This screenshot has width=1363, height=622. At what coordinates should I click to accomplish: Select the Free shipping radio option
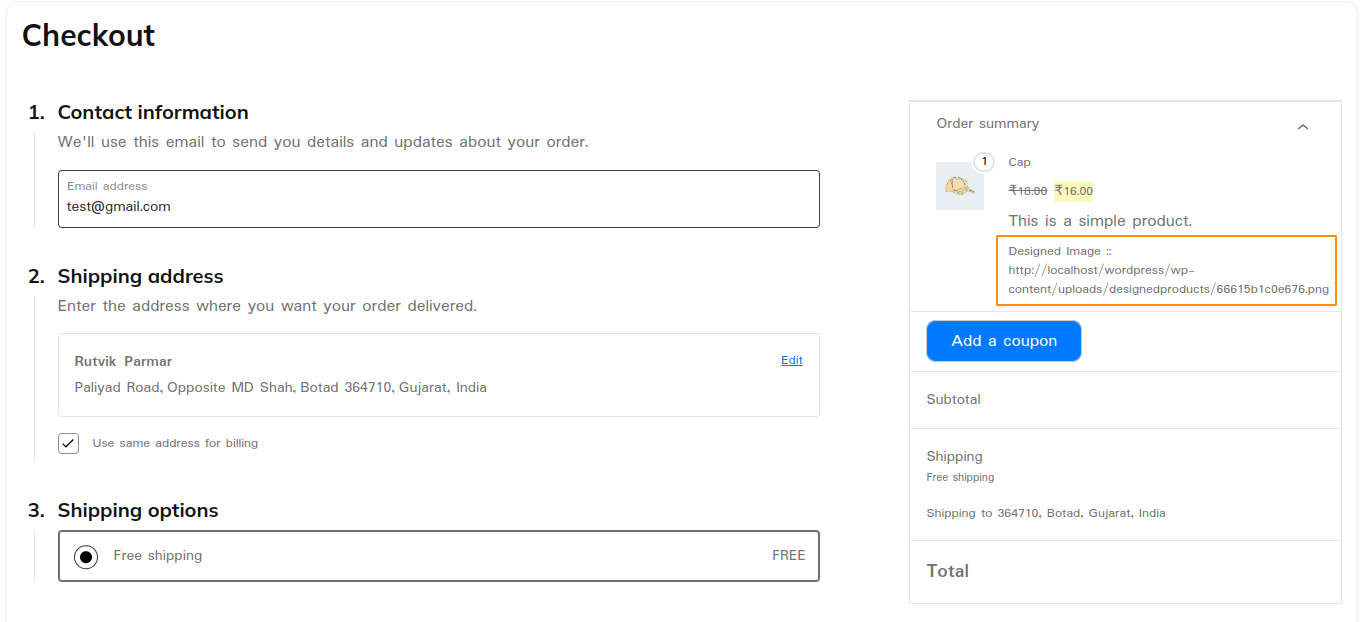(x=85, y=556)
